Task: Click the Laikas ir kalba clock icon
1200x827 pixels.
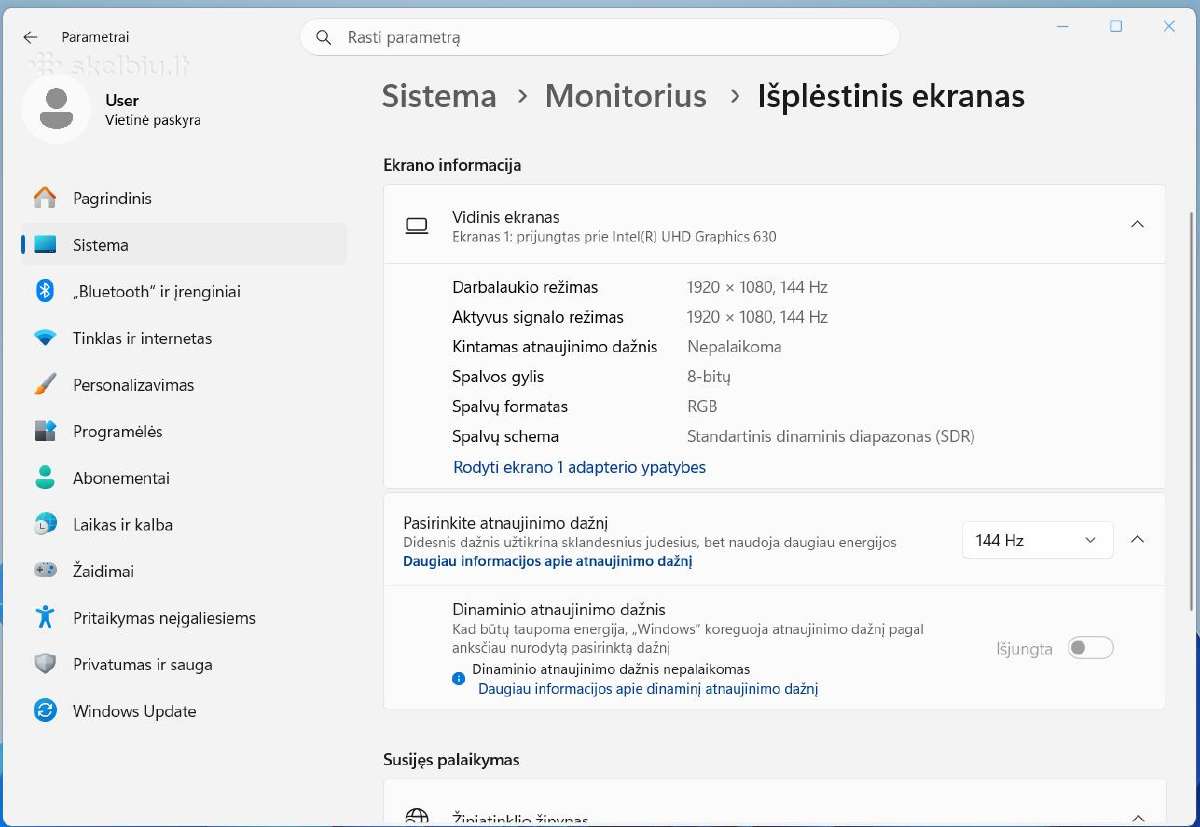Action: pos(45,524)
